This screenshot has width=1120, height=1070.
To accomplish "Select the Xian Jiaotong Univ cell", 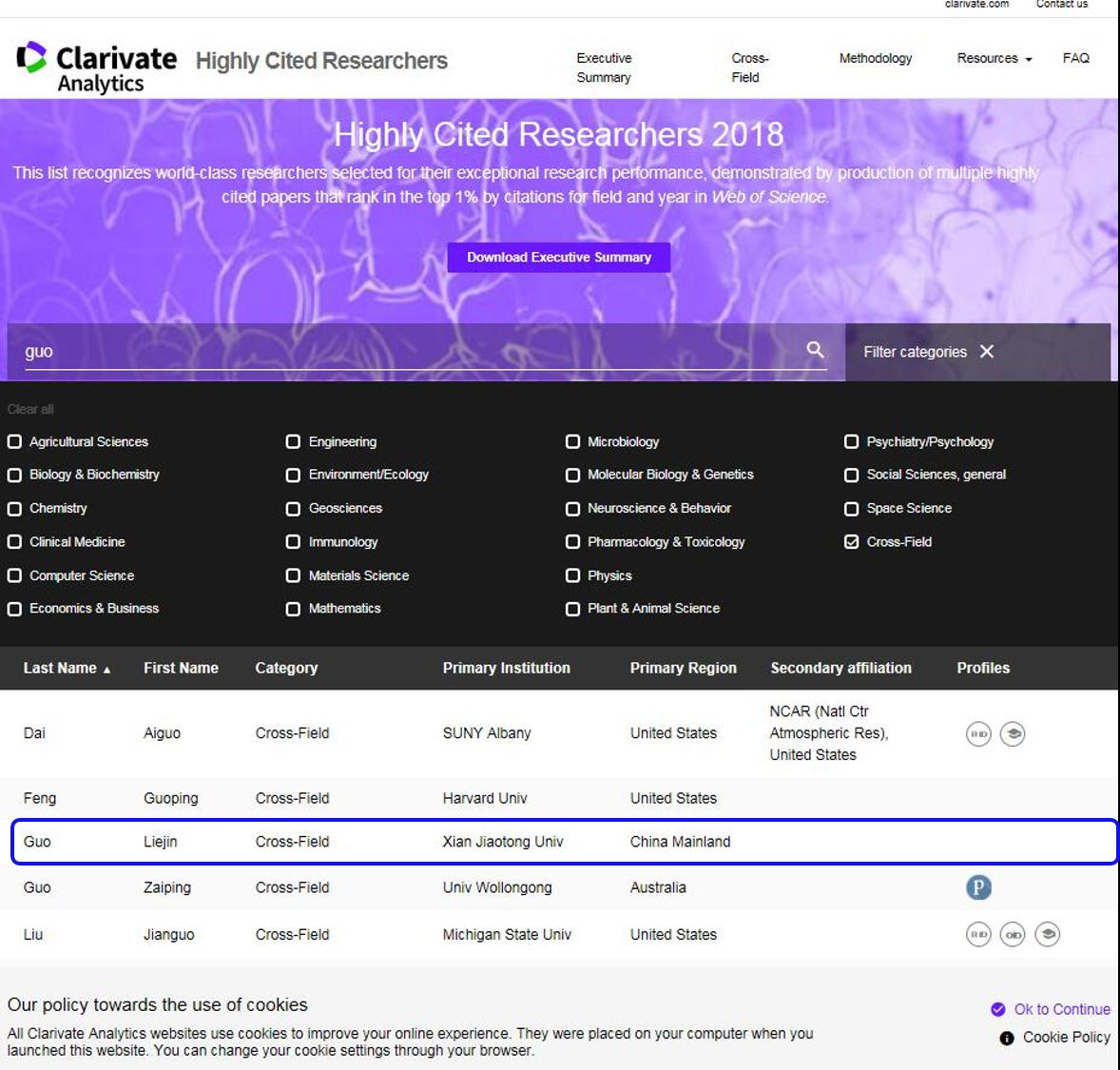I will coord(503,842).
